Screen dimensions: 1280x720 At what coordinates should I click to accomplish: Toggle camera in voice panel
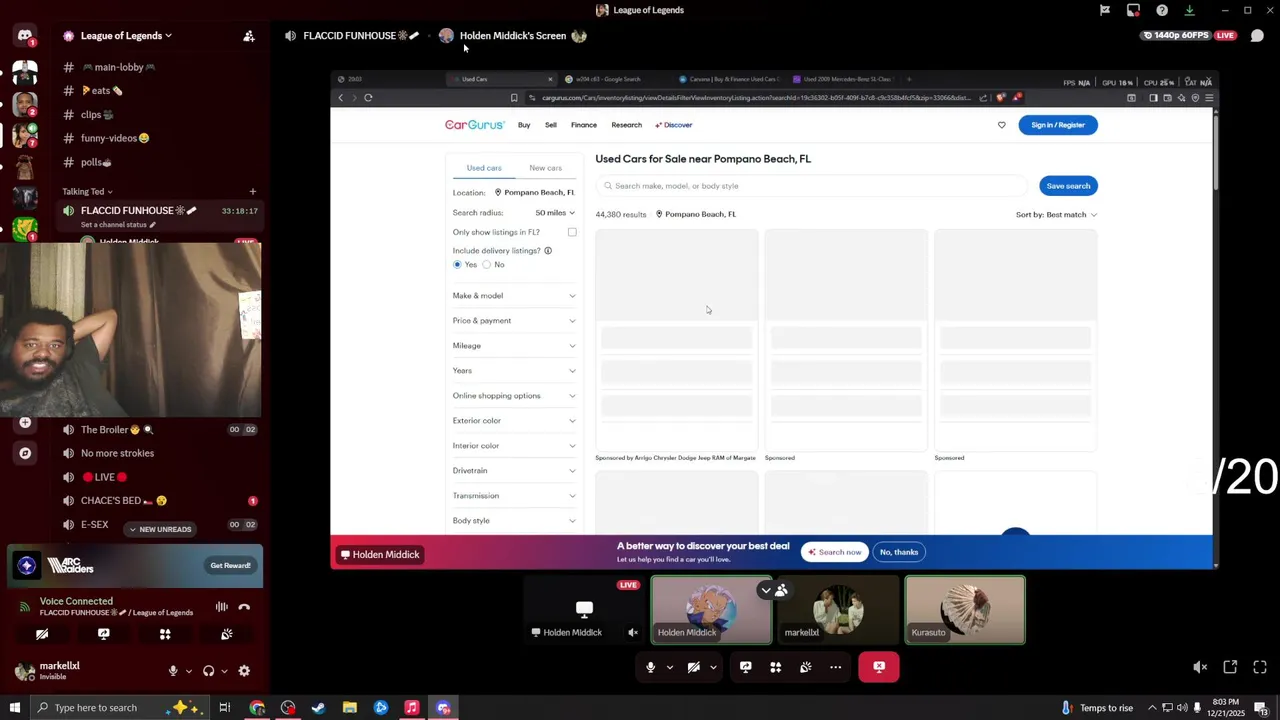(x=42, y=634)
